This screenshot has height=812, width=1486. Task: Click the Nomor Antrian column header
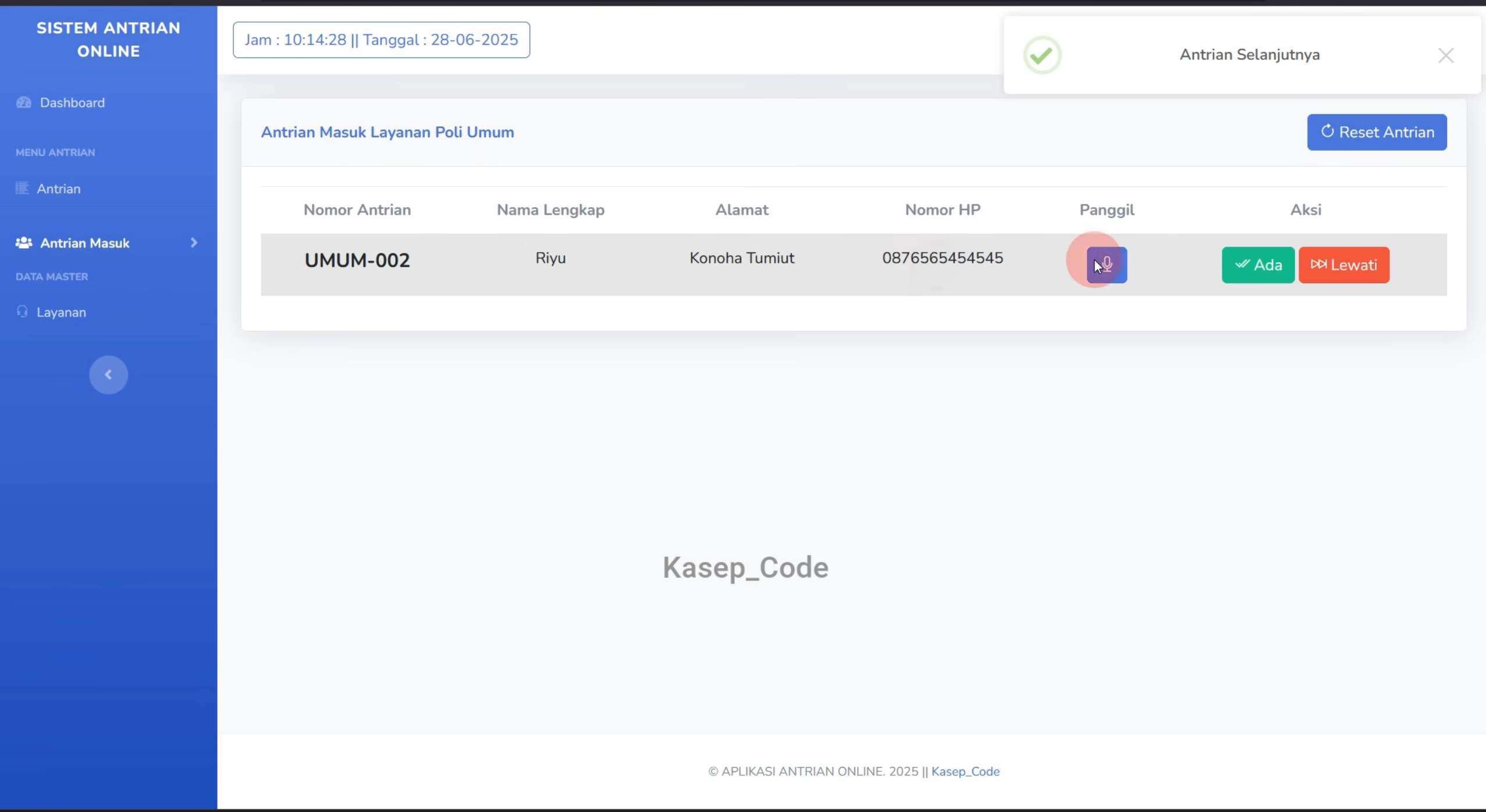click(357, 210)
